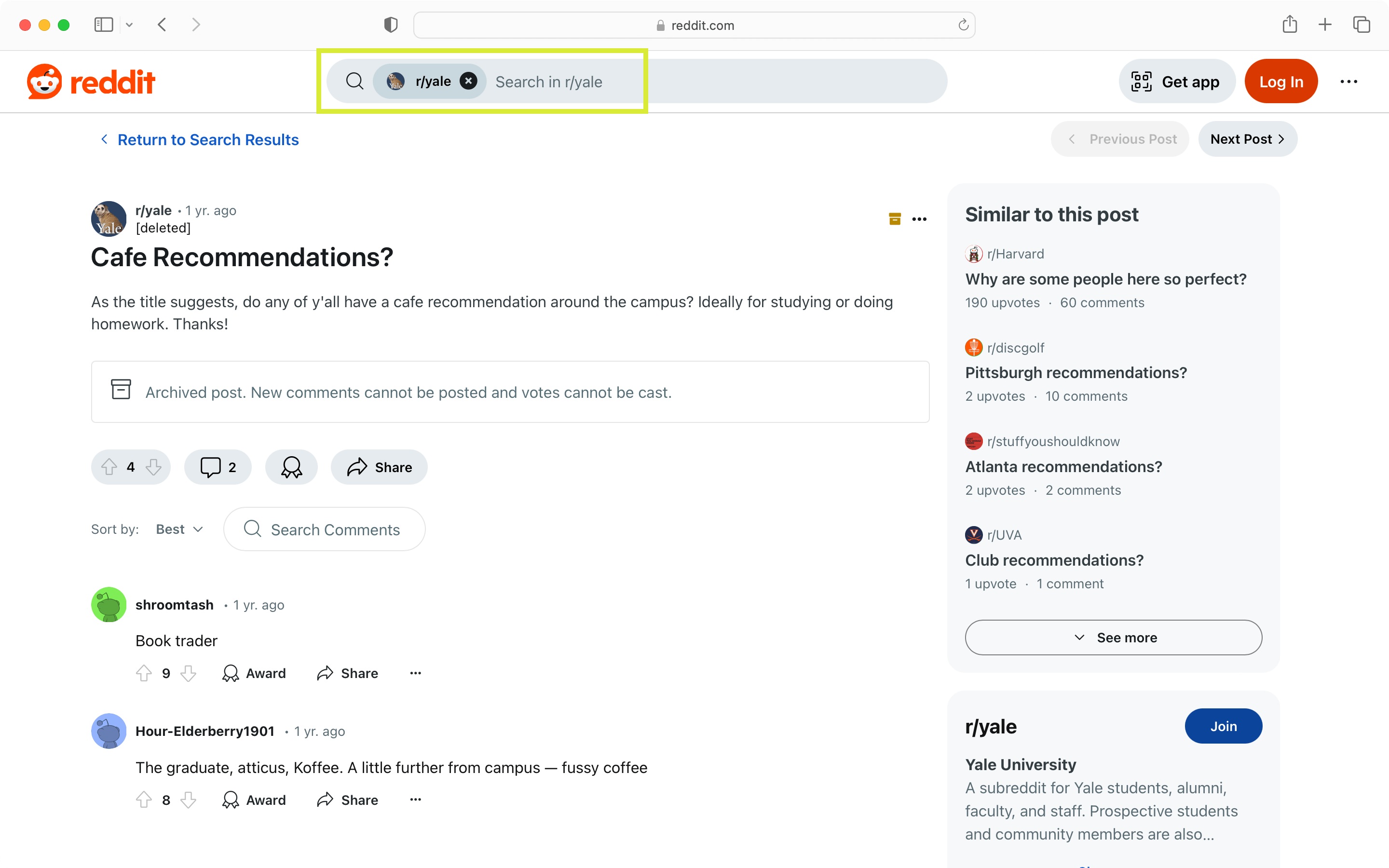Share the Cafe Recommendations post
This screenshot has height=868, width=1389.
pos(380,467)
